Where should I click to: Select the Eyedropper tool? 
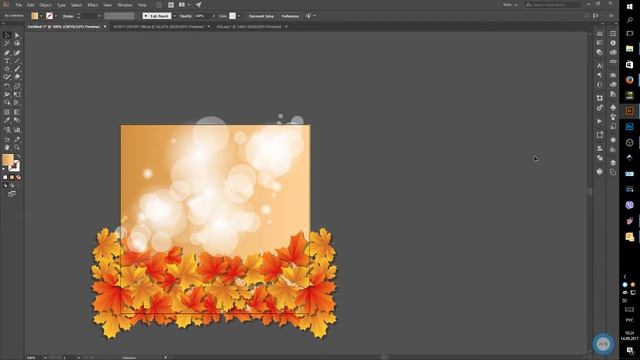tap(7, 120)
